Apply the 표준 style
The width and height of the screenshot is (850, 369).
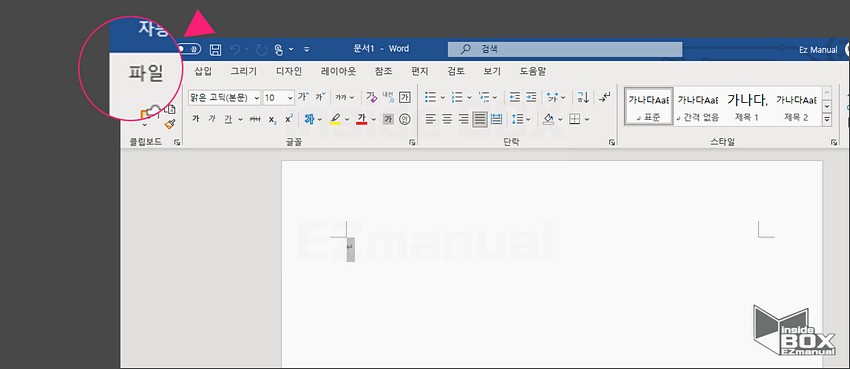pyautogui.click(x=648, y=106)
